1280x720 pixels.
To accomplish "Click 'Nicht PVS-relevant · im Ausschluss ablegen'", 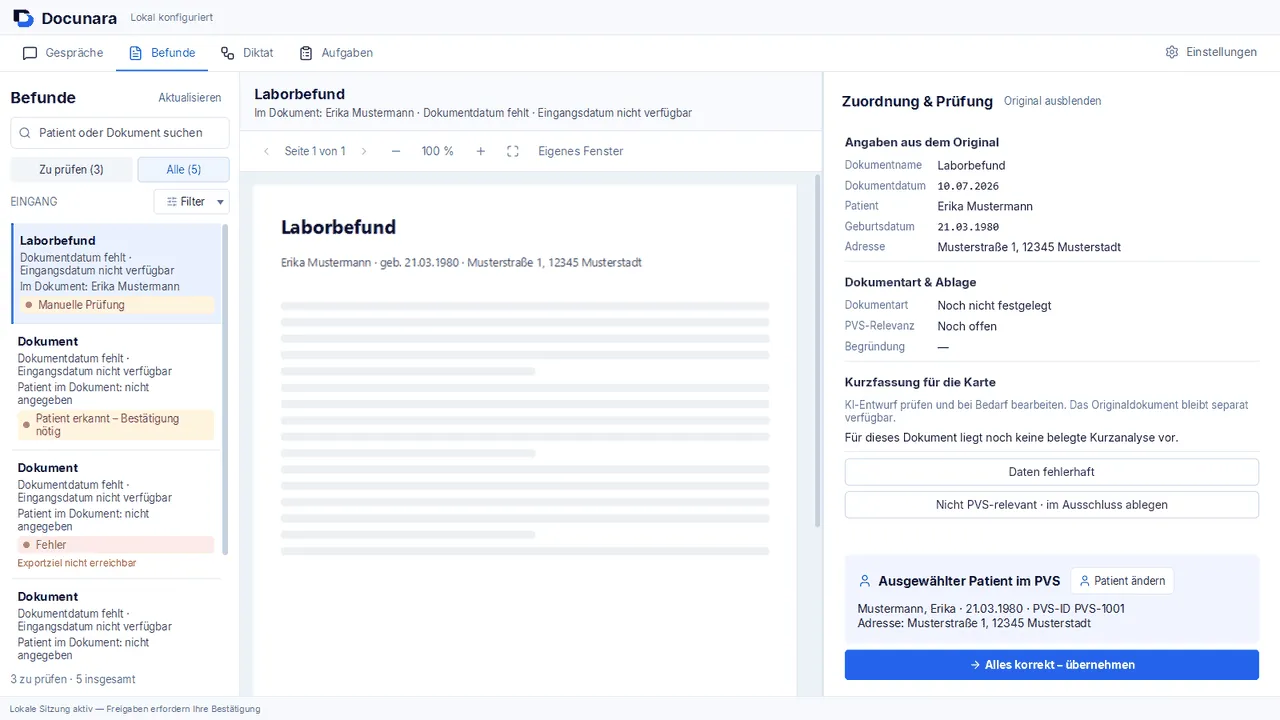I will point(1052,505).
